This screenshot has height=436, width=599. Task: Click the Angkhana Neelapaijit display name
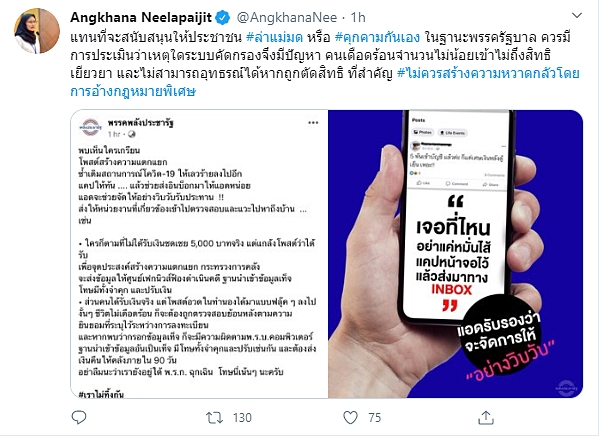(x=141, y=18)
